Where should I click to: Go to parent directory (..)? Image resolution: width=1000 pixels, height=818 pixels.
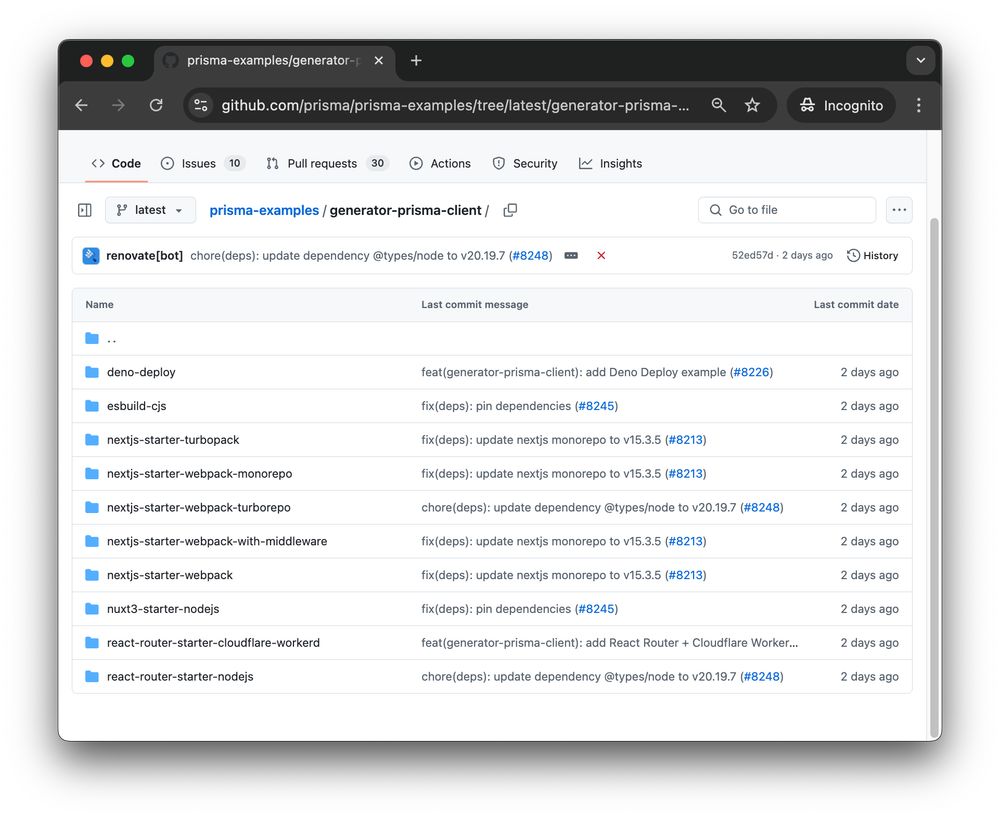pyautogui.click(x=112, y=339)
